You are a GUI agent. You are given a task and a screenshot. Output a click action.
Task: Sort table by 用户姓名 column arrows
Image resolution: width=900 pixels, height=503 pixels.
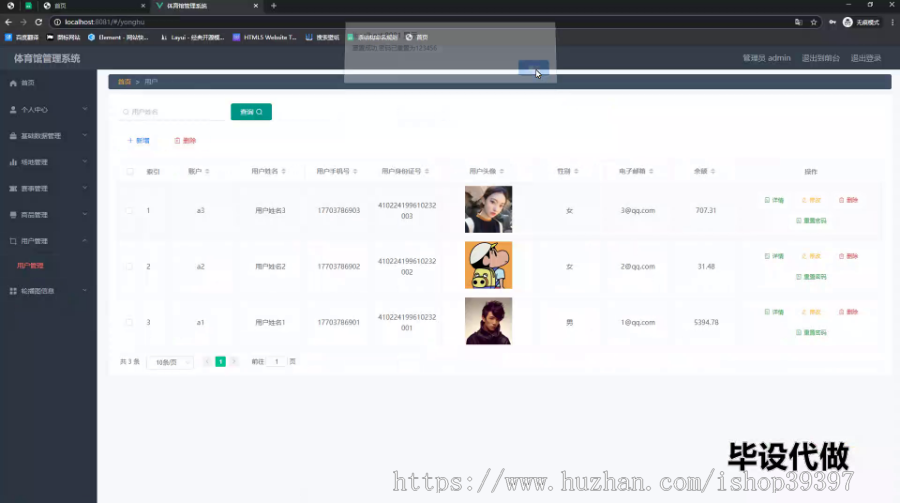click(x=284, y=171)
